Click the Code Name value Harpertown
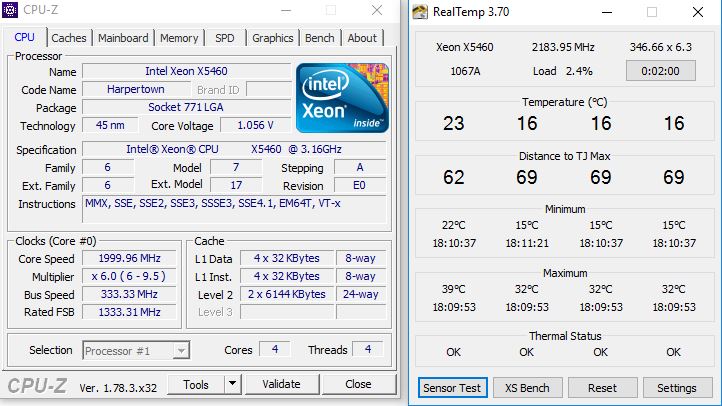Viewport: 722px width, 406px height. [136, 89]
